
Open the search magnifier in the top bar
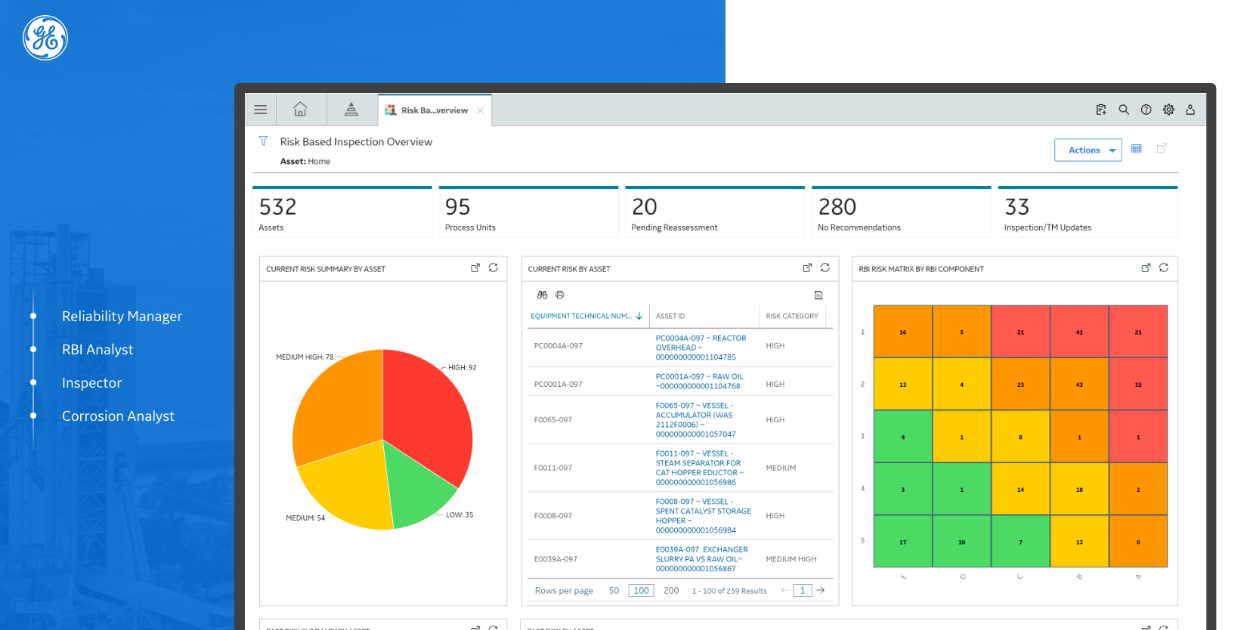coord(1124,109)
